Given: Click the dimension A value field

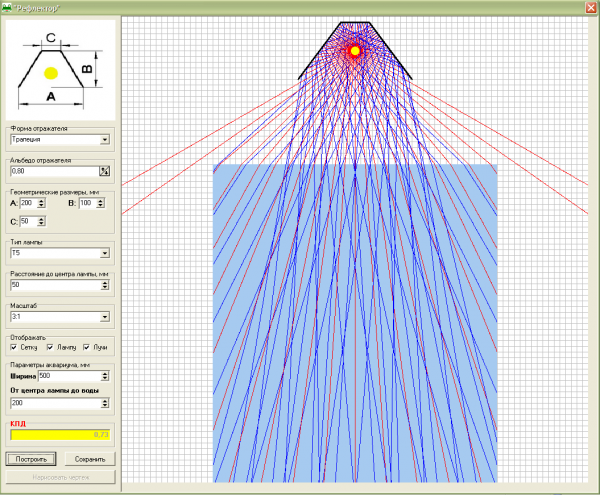Looking at the screenshot, I should point(28,203).
